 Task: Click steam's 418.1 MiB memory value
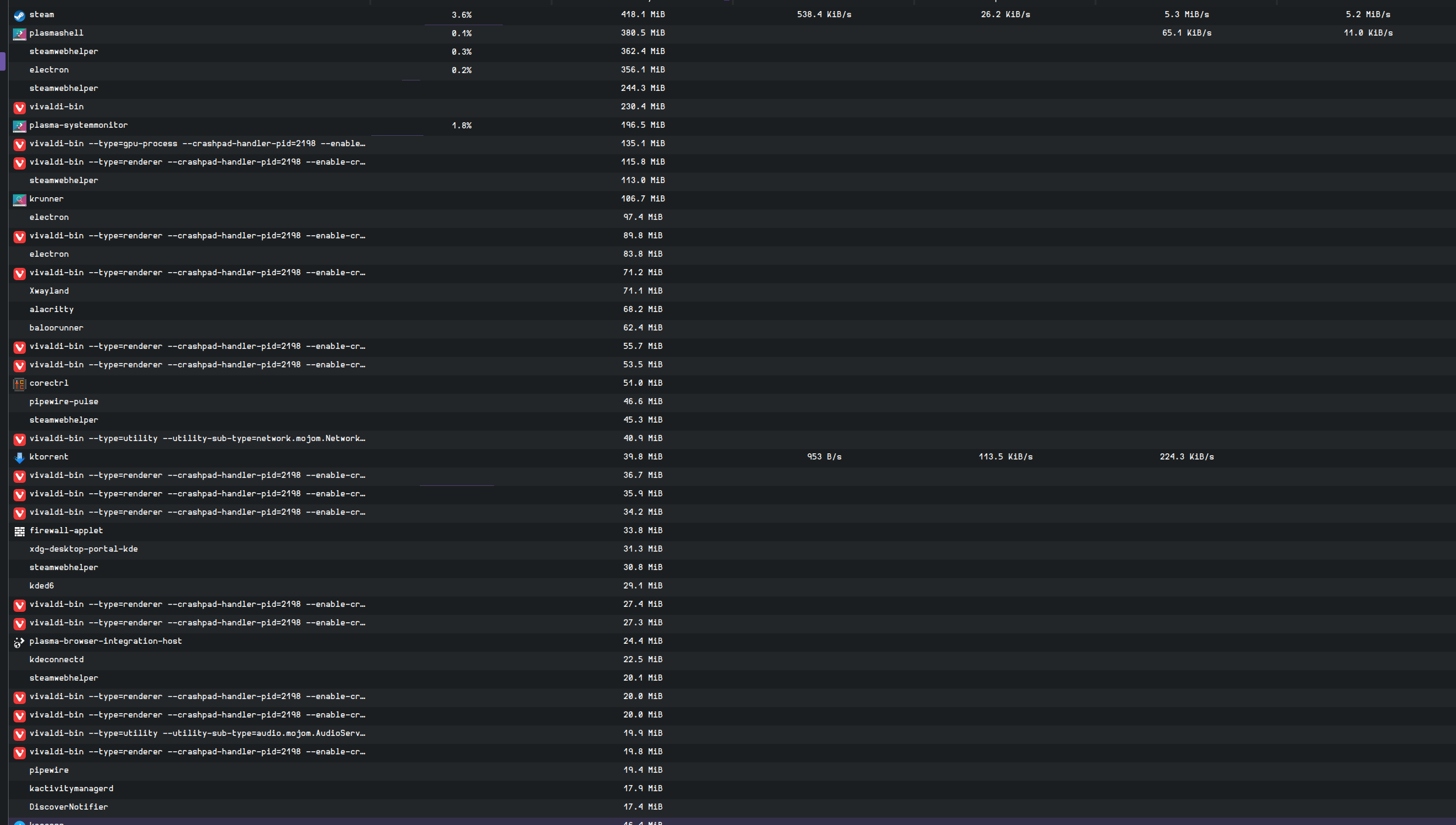[x=643, y=14]
